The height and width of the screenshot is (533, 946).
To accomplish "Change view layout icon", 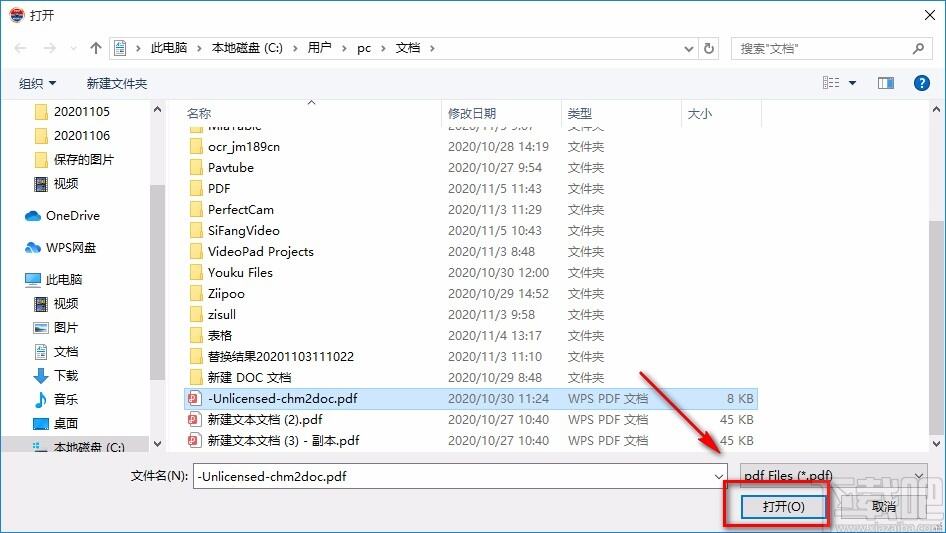I will click(x=831, y=83).
